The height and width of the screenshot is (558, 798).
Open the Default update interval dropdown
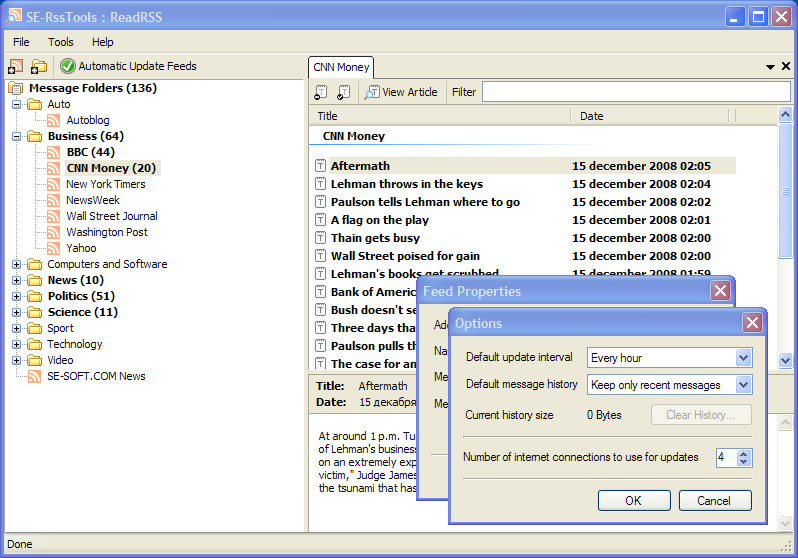click(744, 358)
